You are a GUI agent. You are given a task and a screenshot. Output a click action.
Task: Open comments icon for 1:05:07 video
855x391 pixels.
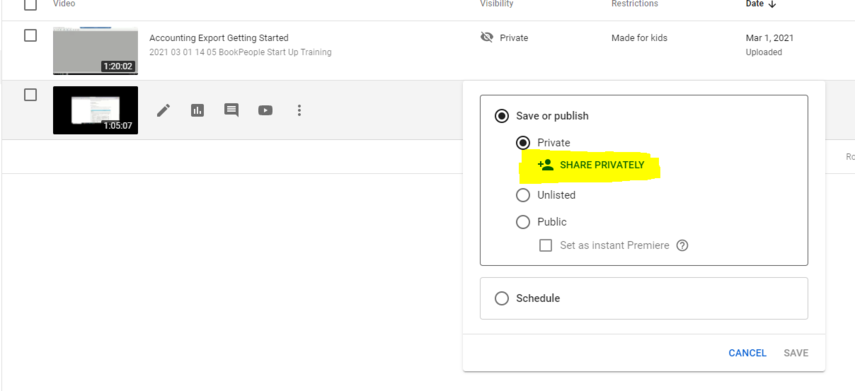231,110
